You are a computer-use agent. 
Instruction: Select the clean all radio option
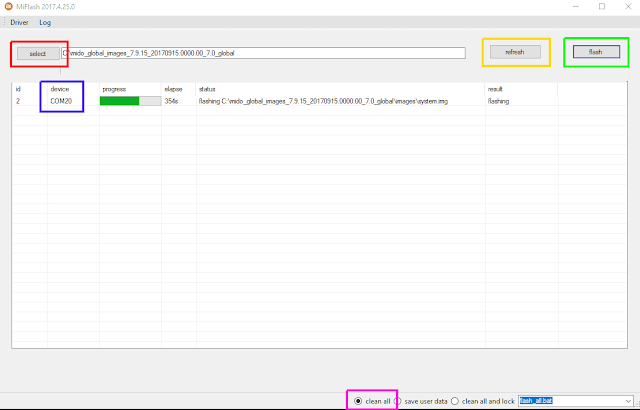[x=372, y=401]
